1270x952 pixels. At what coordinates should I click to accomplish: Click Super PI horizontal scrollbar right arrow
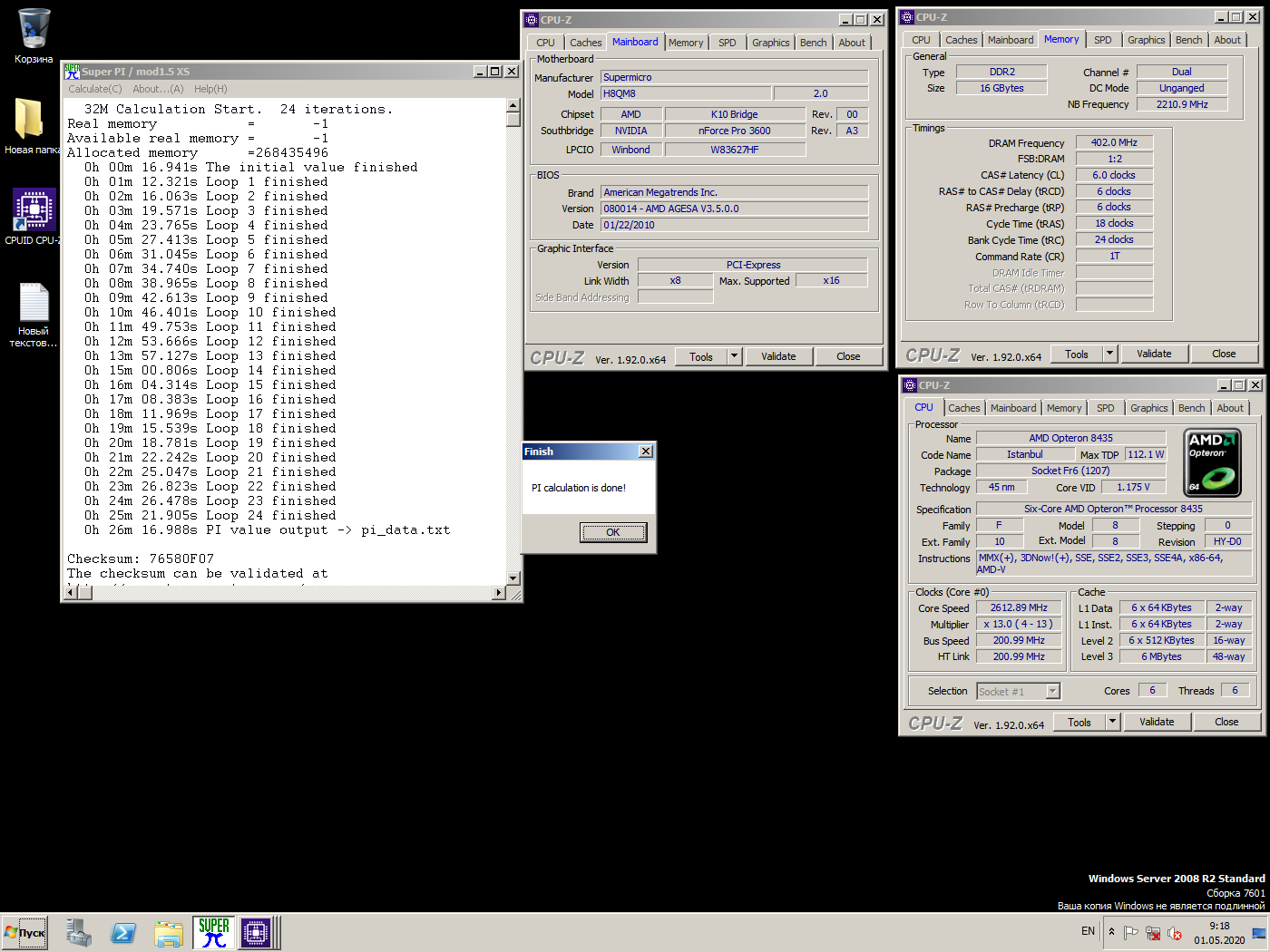click(499, 593)
